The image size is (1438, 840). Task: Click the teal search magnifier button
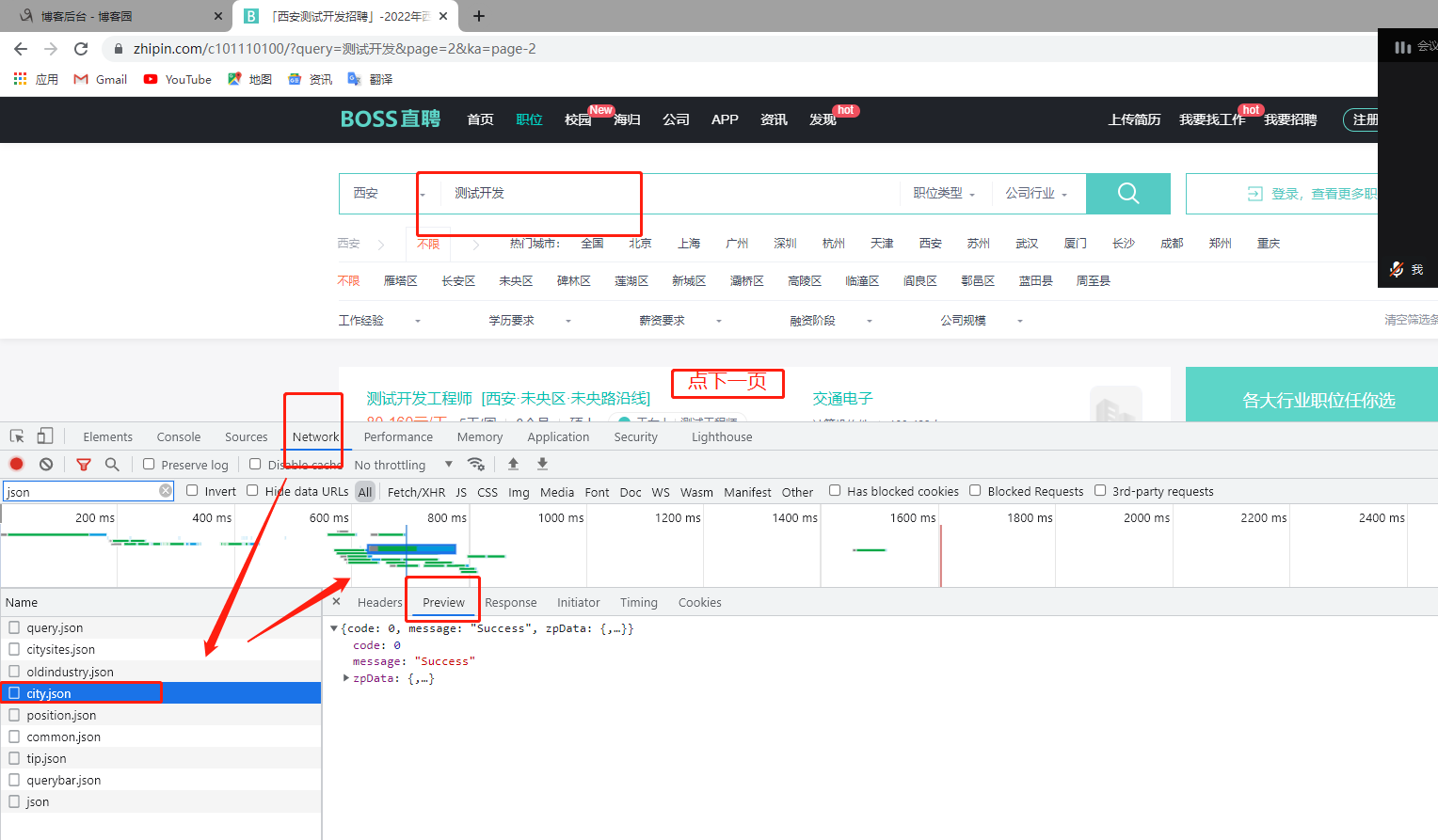[1128, 193]
